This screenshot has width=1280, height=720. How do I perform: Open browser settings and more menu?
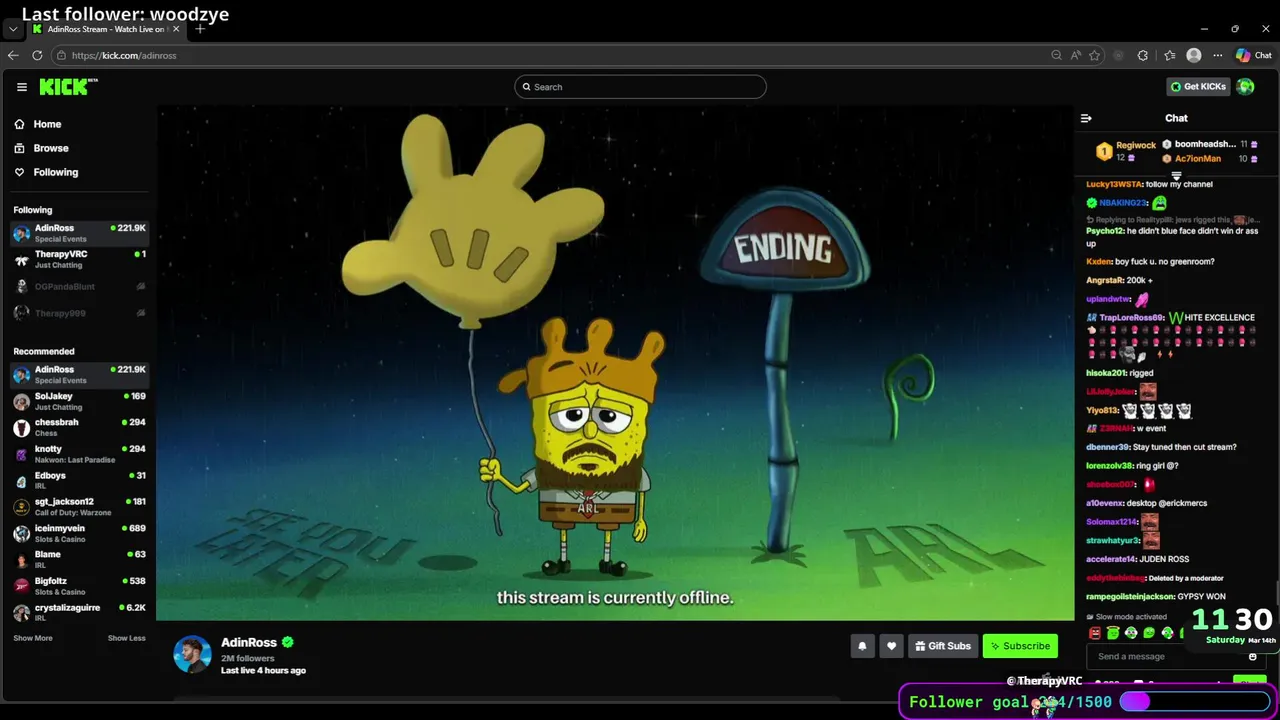pos(1217,55)
